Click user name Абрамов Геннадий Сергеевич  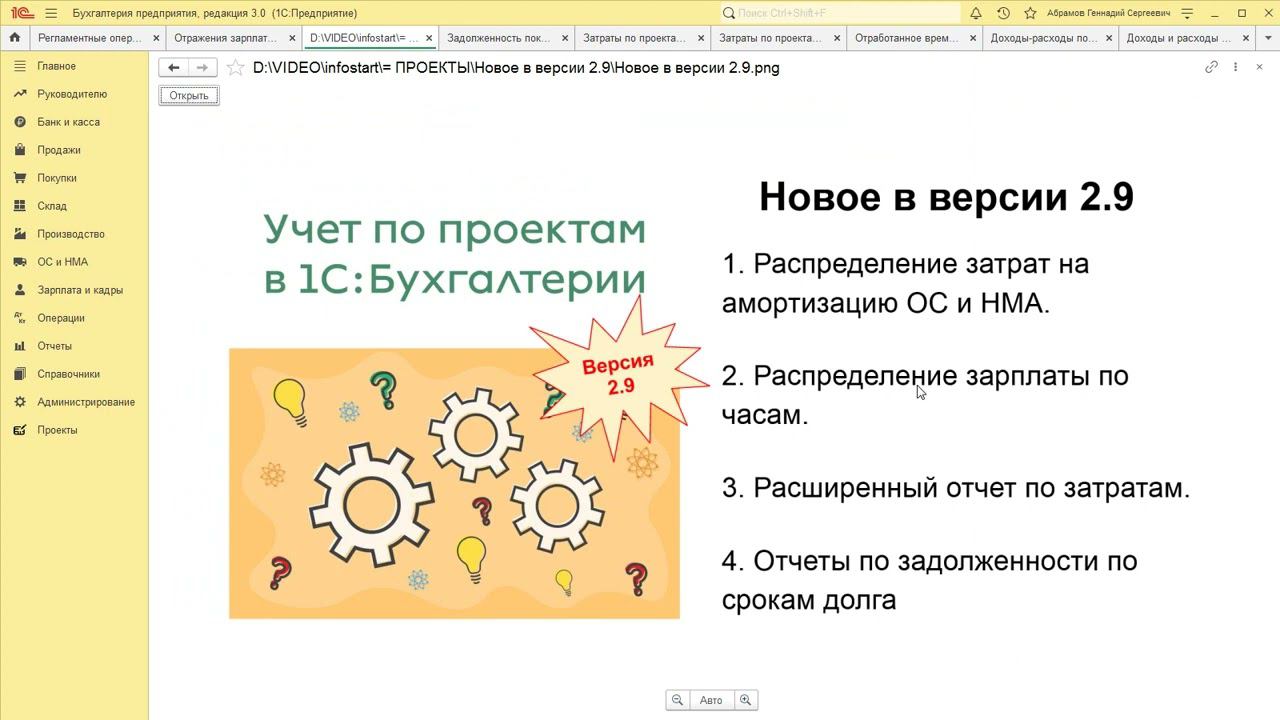click(x=1108, y=13)
